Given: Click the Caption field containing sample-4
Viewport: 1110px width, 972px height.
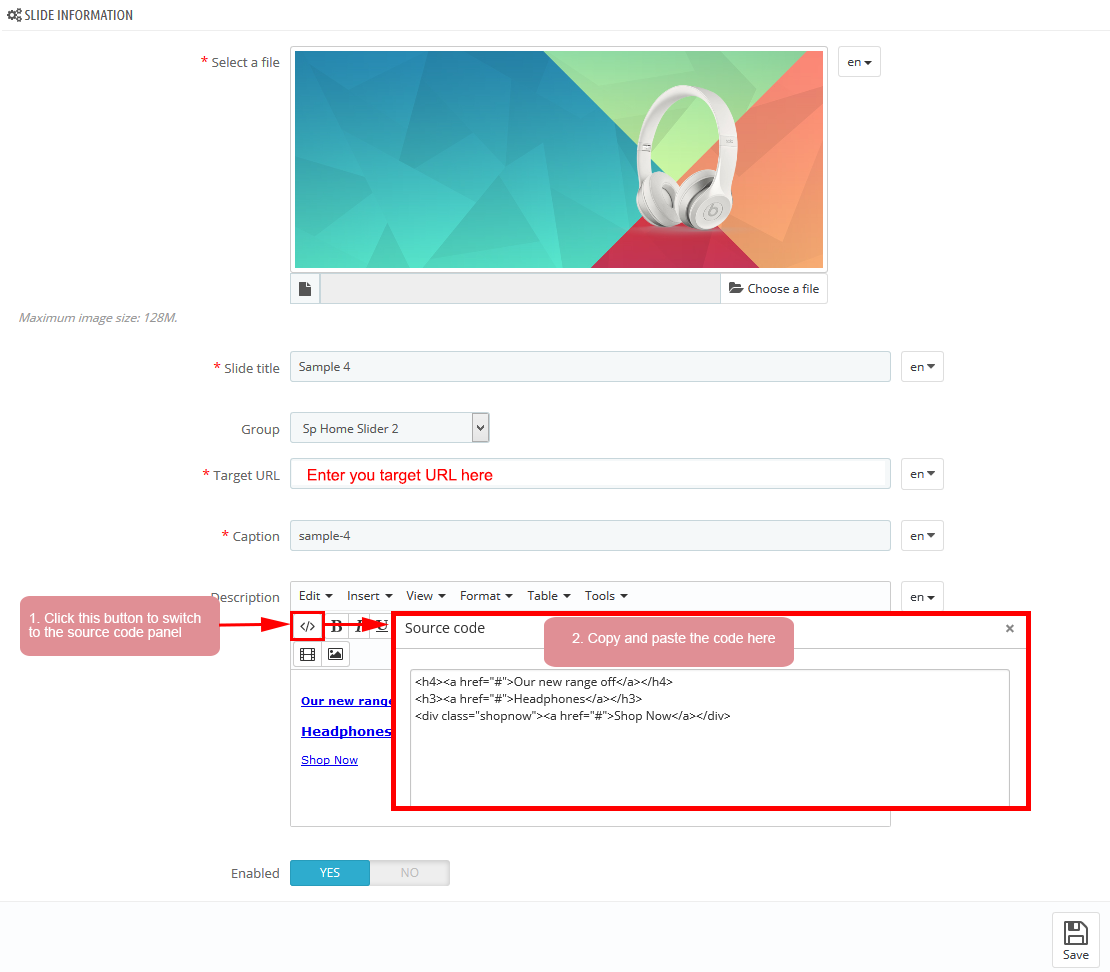Looking at the screenshot, I should point(590,536).
